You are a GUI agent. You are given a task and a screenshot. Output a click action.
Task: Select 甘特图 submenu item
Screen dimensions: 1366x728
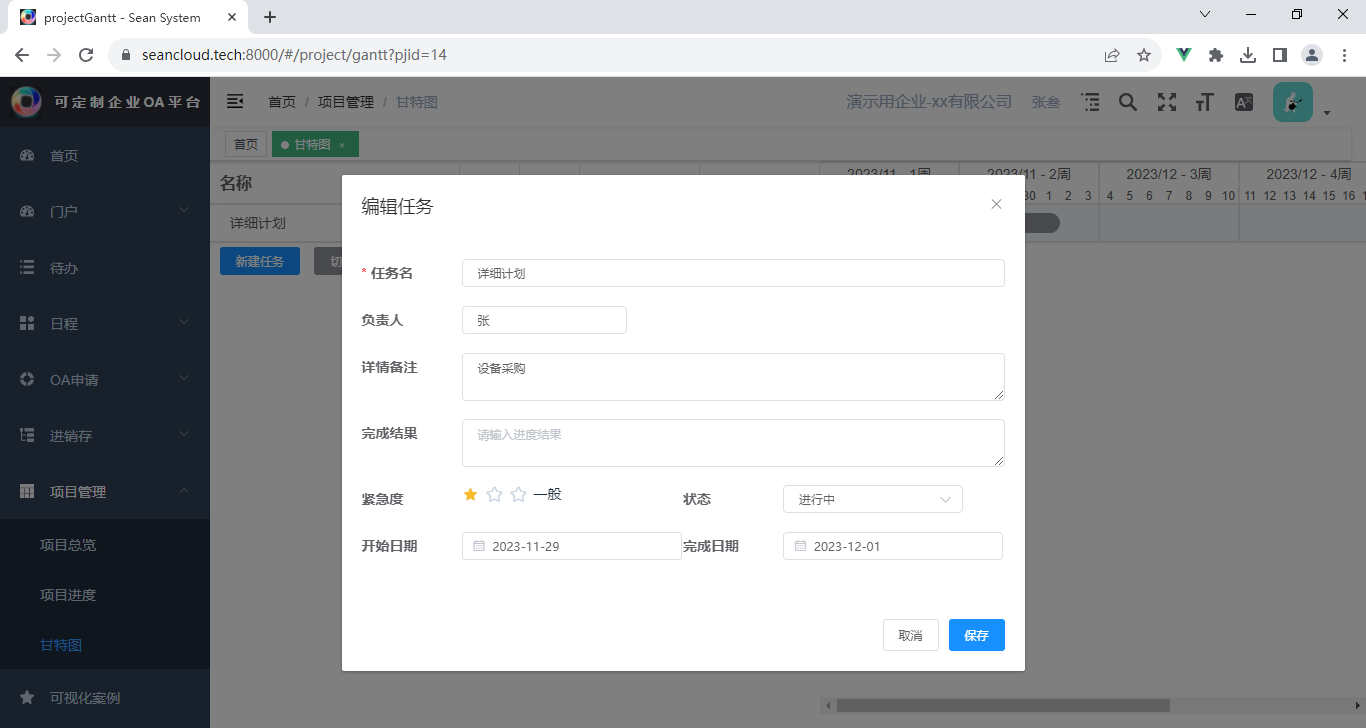[x=105, y=645]
